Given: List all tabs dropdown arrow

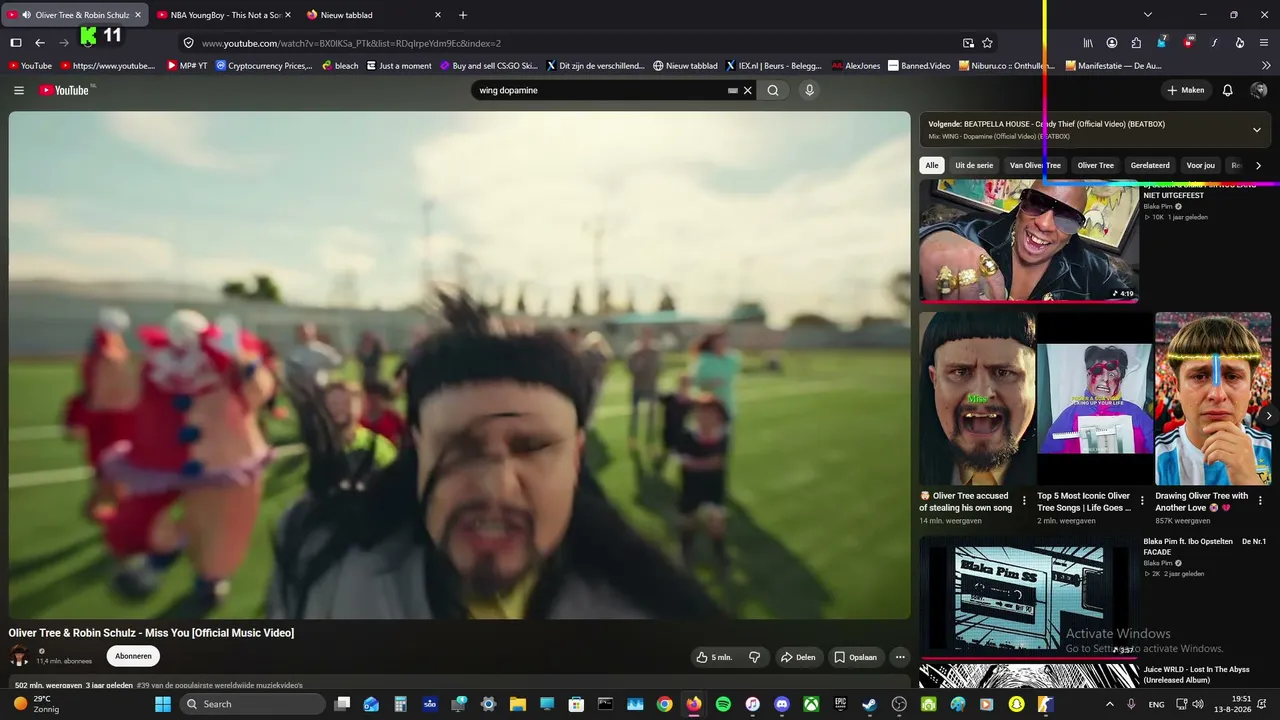Looking at the screenshot, I should tap(1148, 15).
